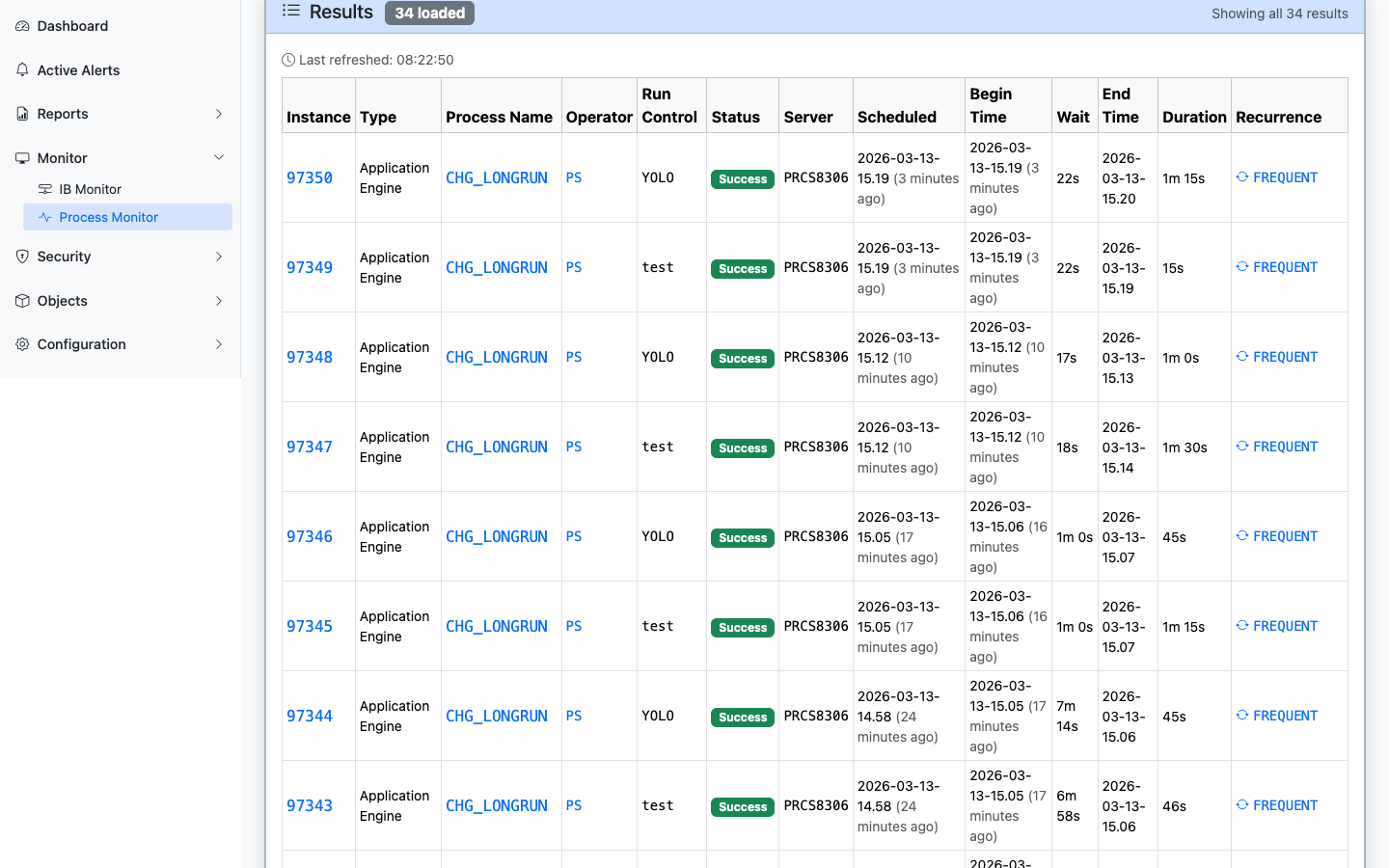Click the Dashboard icon in sidebar

pyautogui.click(x=22, y=26)
